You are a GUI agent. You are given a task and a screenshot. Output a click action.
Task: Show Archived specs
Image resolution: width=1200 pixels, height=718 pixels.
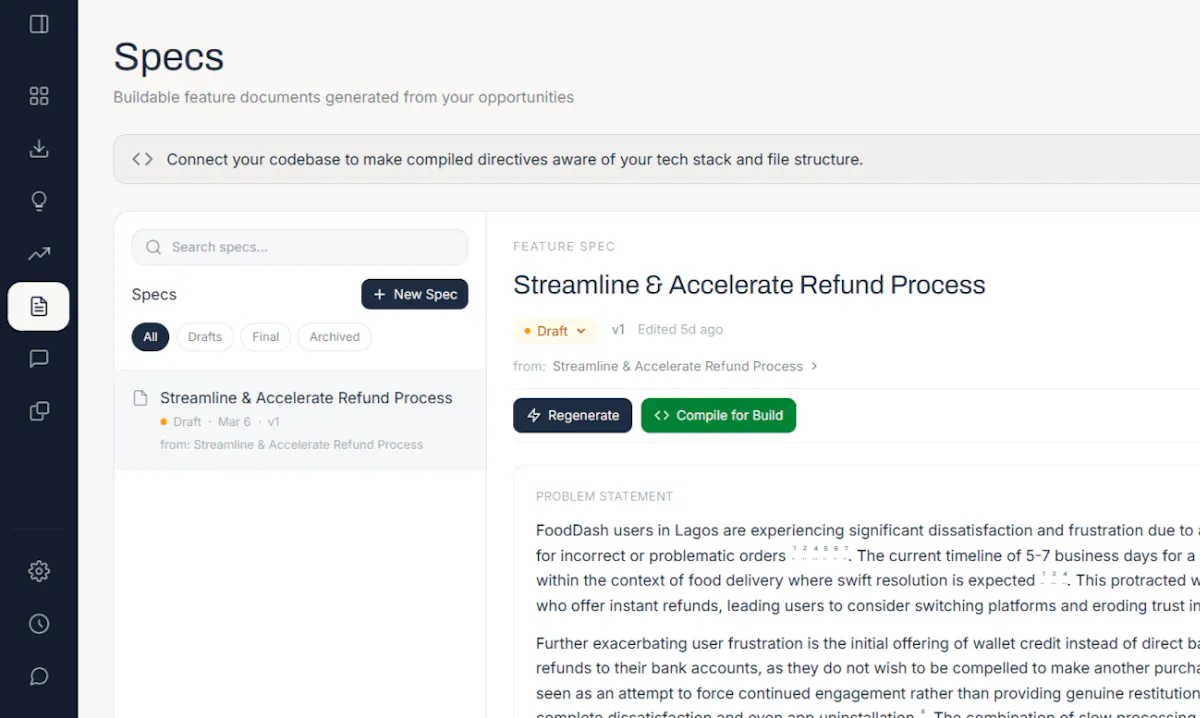pos(334,337)
